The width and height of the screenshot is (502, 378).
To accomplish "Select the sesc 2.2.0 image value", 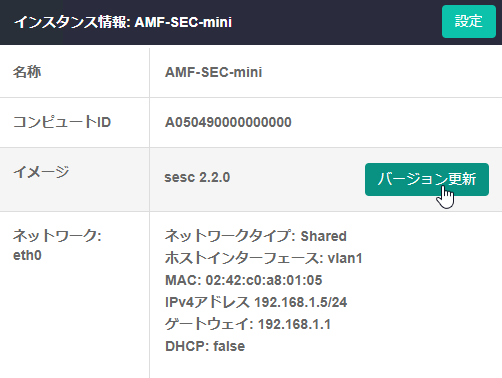I will (x=197, y=177).
